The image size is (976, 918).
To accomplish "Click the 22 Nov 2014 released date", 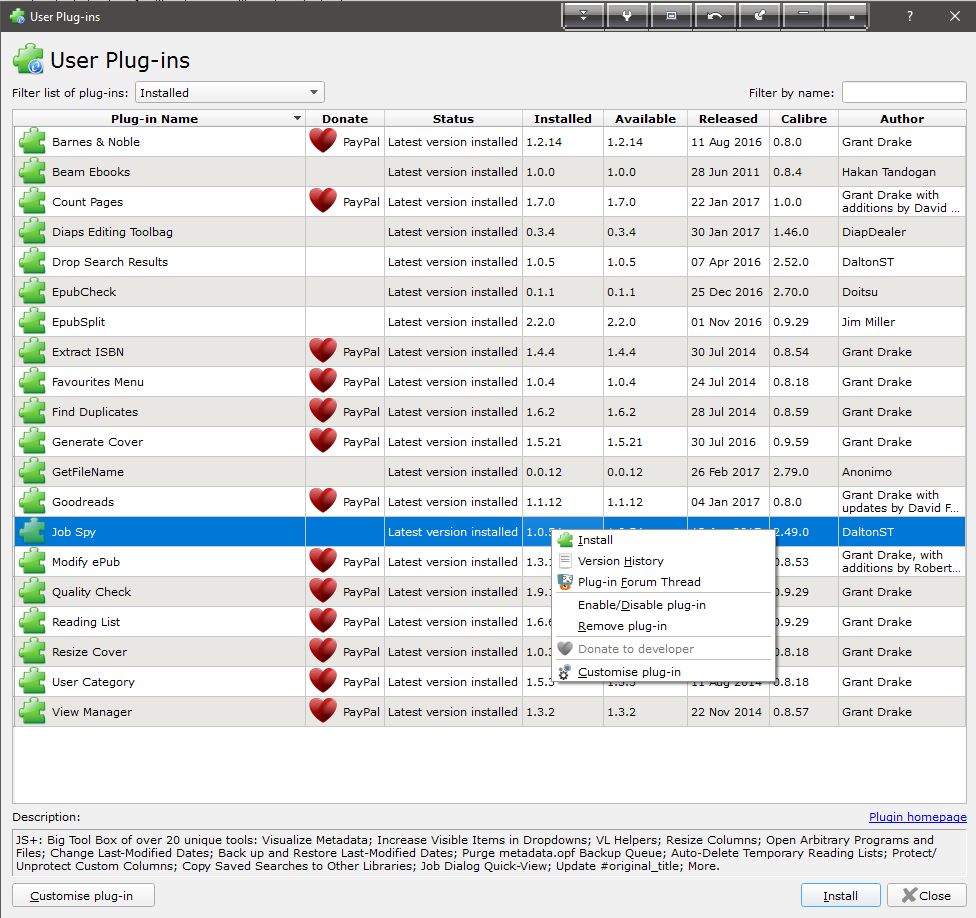I will (726, 711).
